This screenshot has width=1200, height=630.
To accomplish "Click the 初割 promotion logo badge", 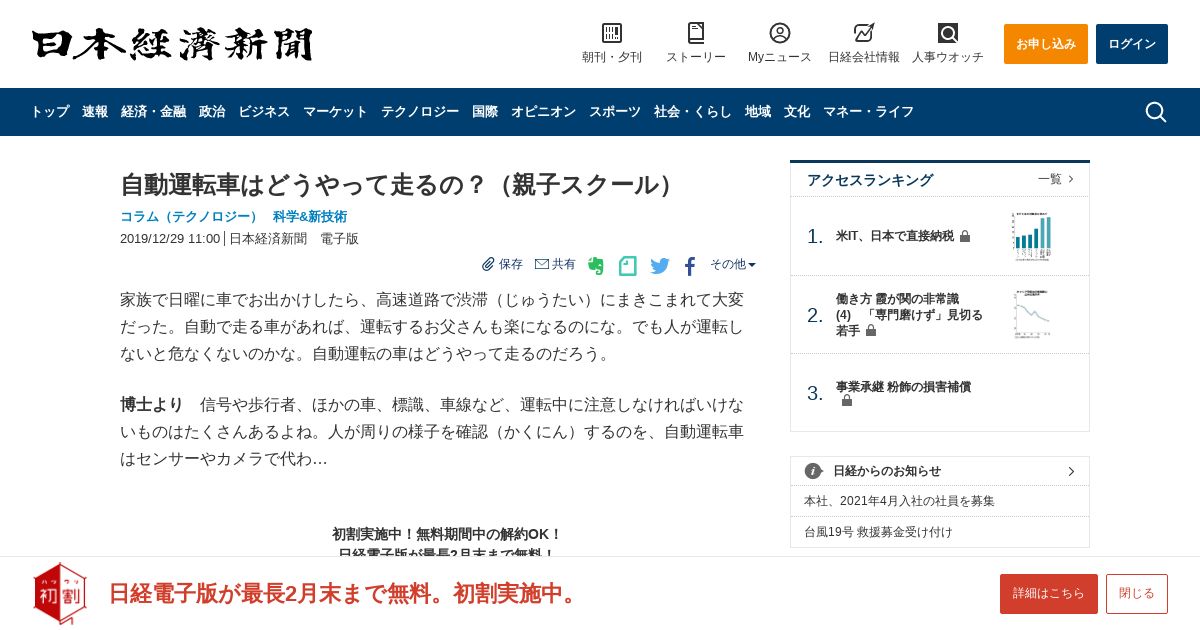I will [60, 593].
